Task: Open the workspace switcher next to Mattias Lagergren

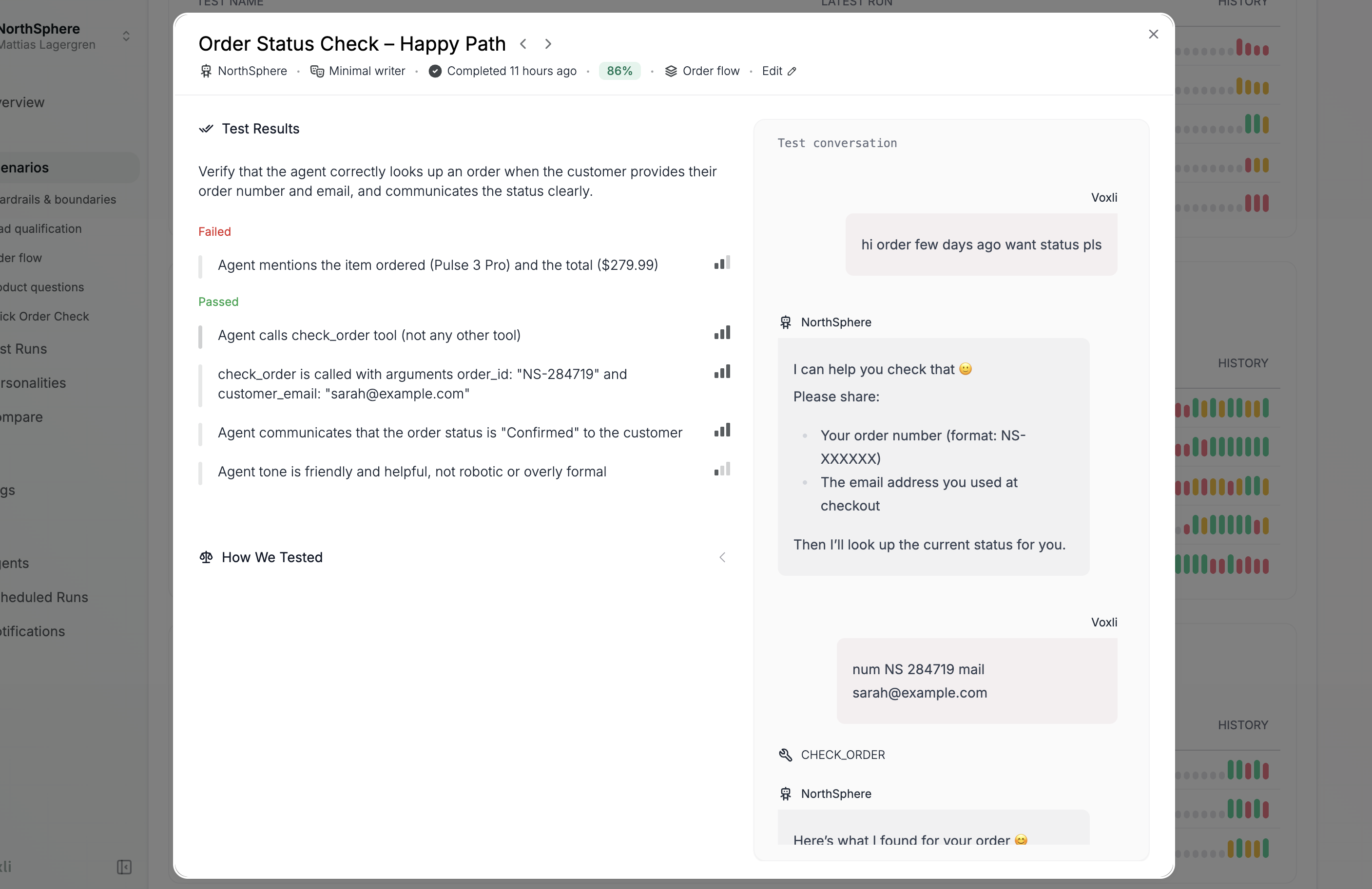Action: click(x=126, y=37)
